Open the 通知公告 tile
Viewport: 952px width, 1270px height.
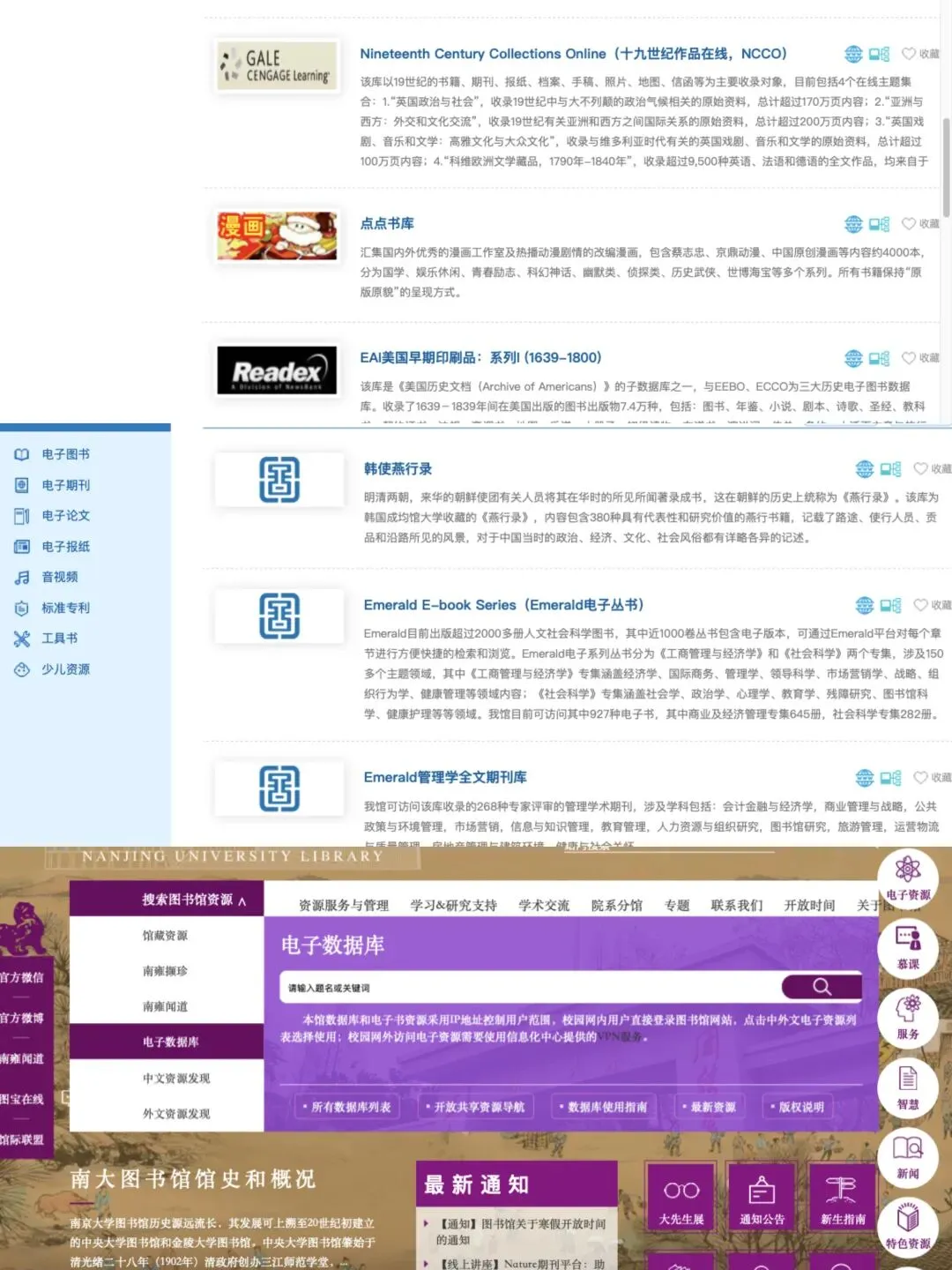click(x=762, y=1199)
